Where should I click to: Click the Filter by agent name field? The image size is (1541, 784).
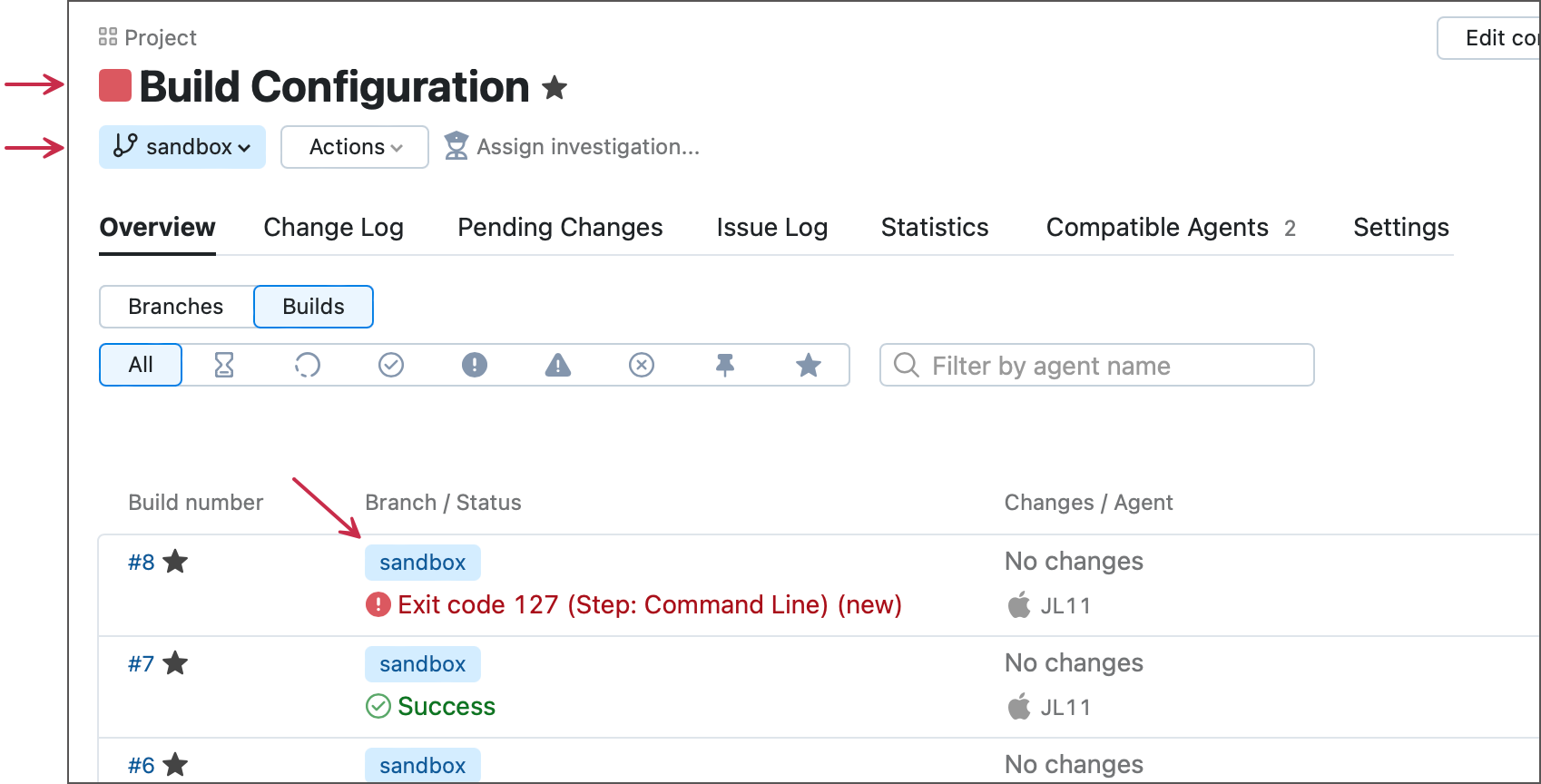tap(1095, 365)
